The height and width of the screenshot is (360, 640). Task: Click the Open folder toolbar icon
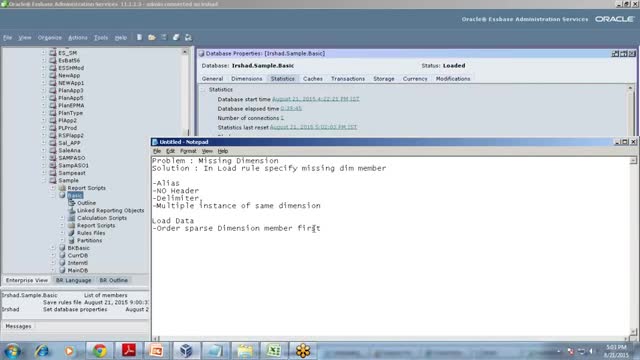click(x=152, y=37)
